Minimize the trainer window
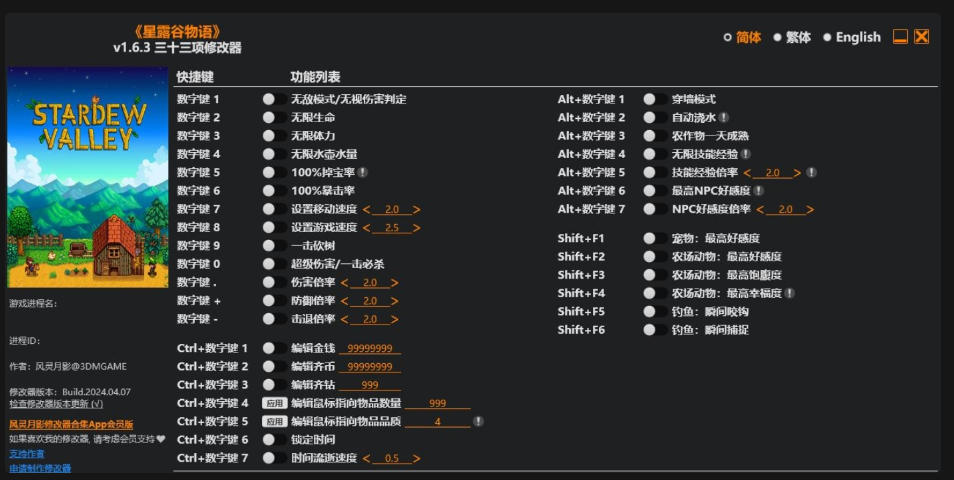Viewport: 954px width, 480px height. (x=900, y=37)
